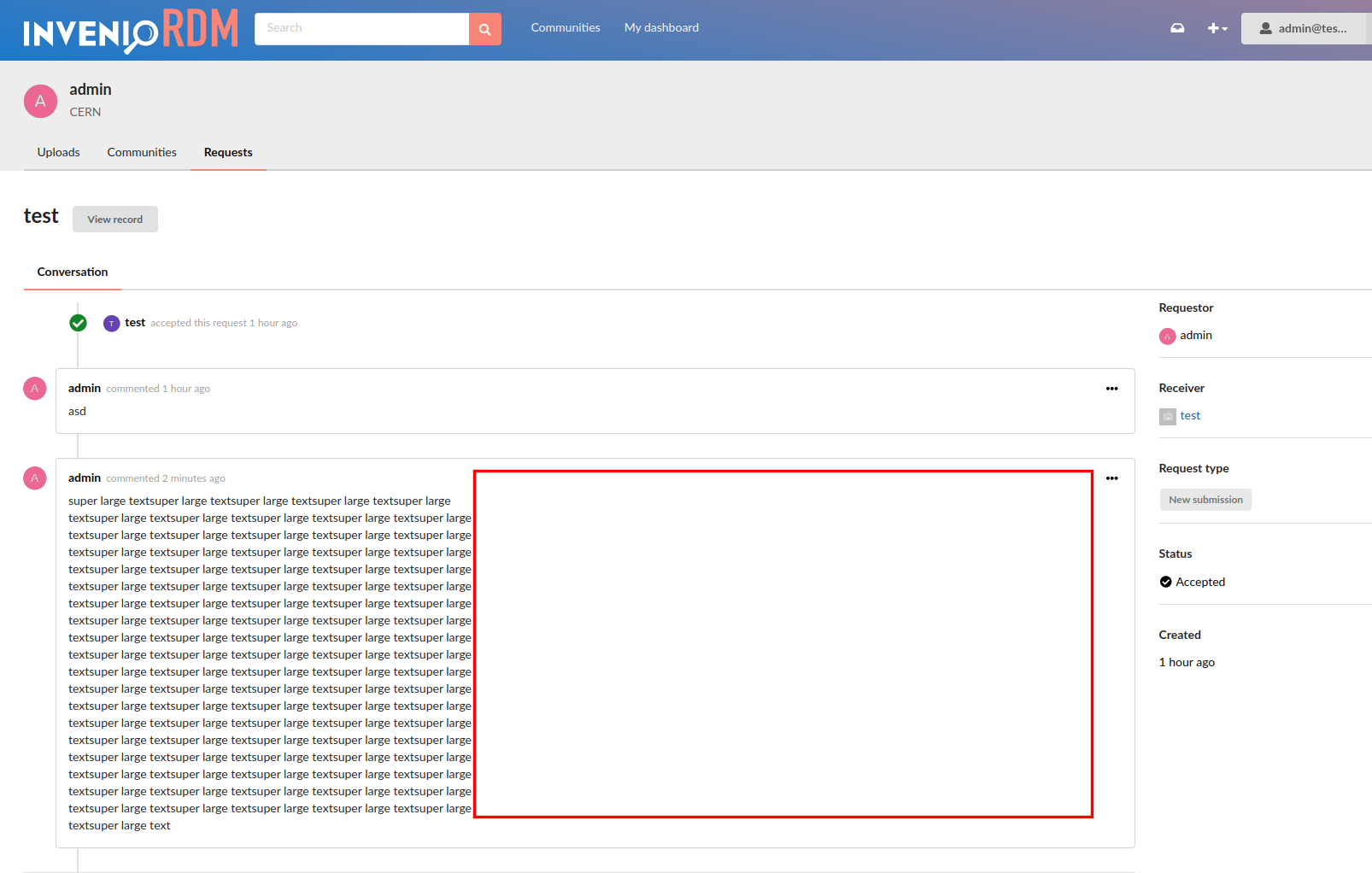Viewport: 1372px width, 873px height.
Task: Open the inbox icon in the header
Action: click(x=1177, y=27)
